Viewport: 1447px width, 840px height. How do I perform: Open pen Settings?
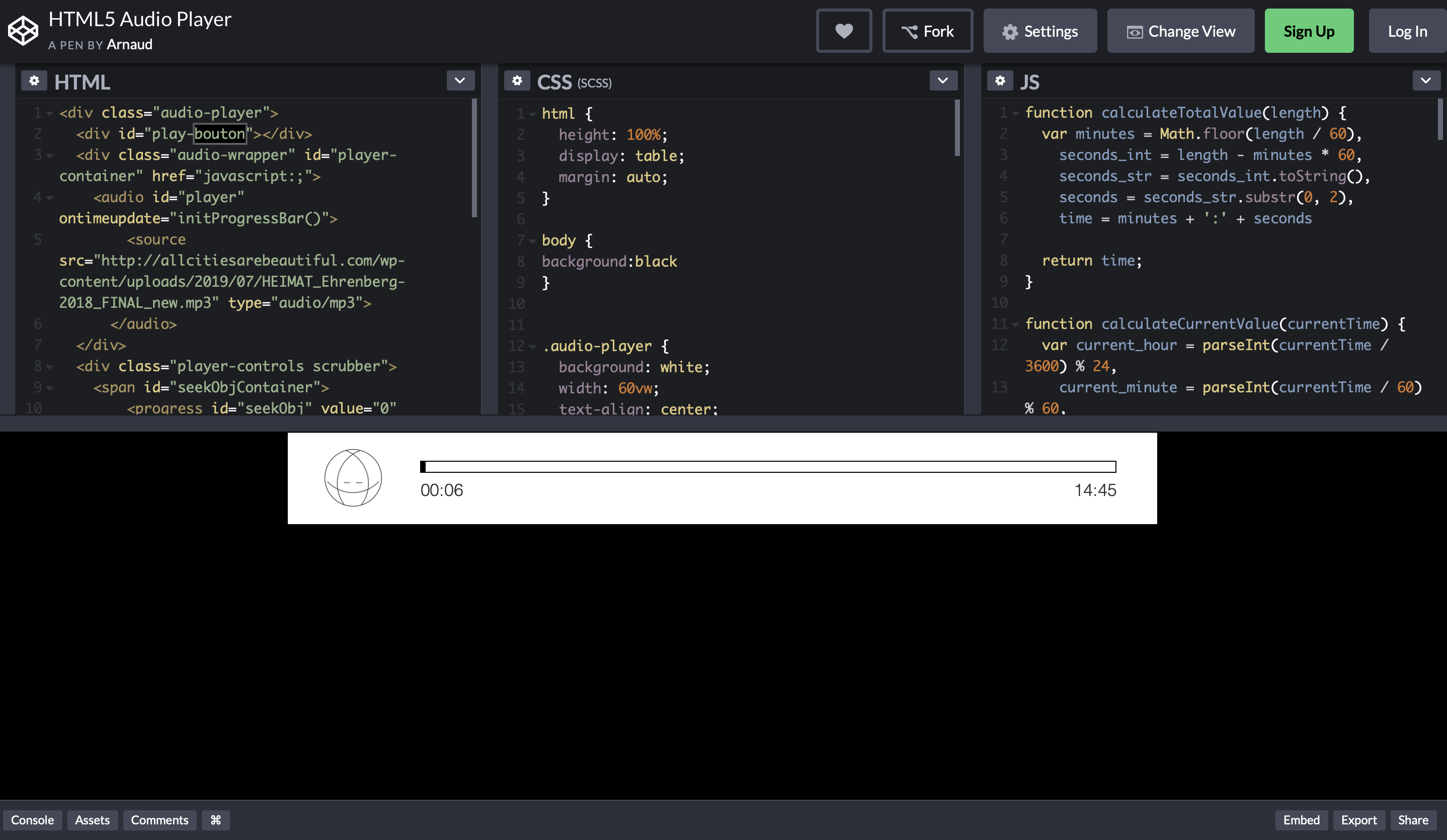tap(1040, 31)
